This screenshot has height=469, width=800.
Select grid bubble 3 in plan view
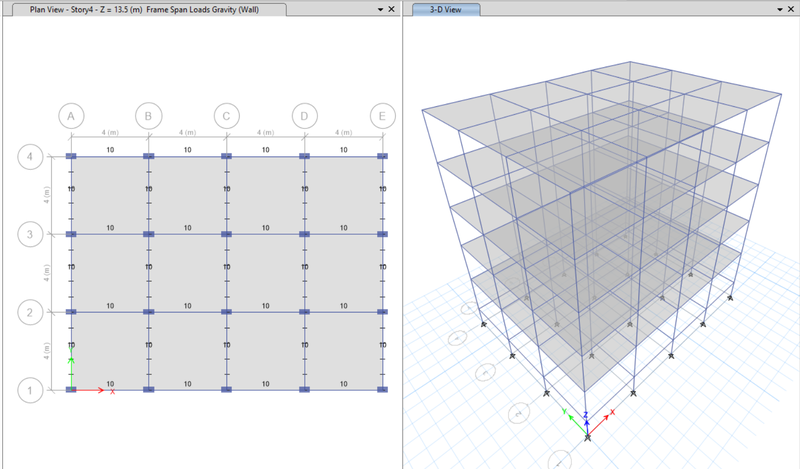pyautogui.click(x=30, y=234)
